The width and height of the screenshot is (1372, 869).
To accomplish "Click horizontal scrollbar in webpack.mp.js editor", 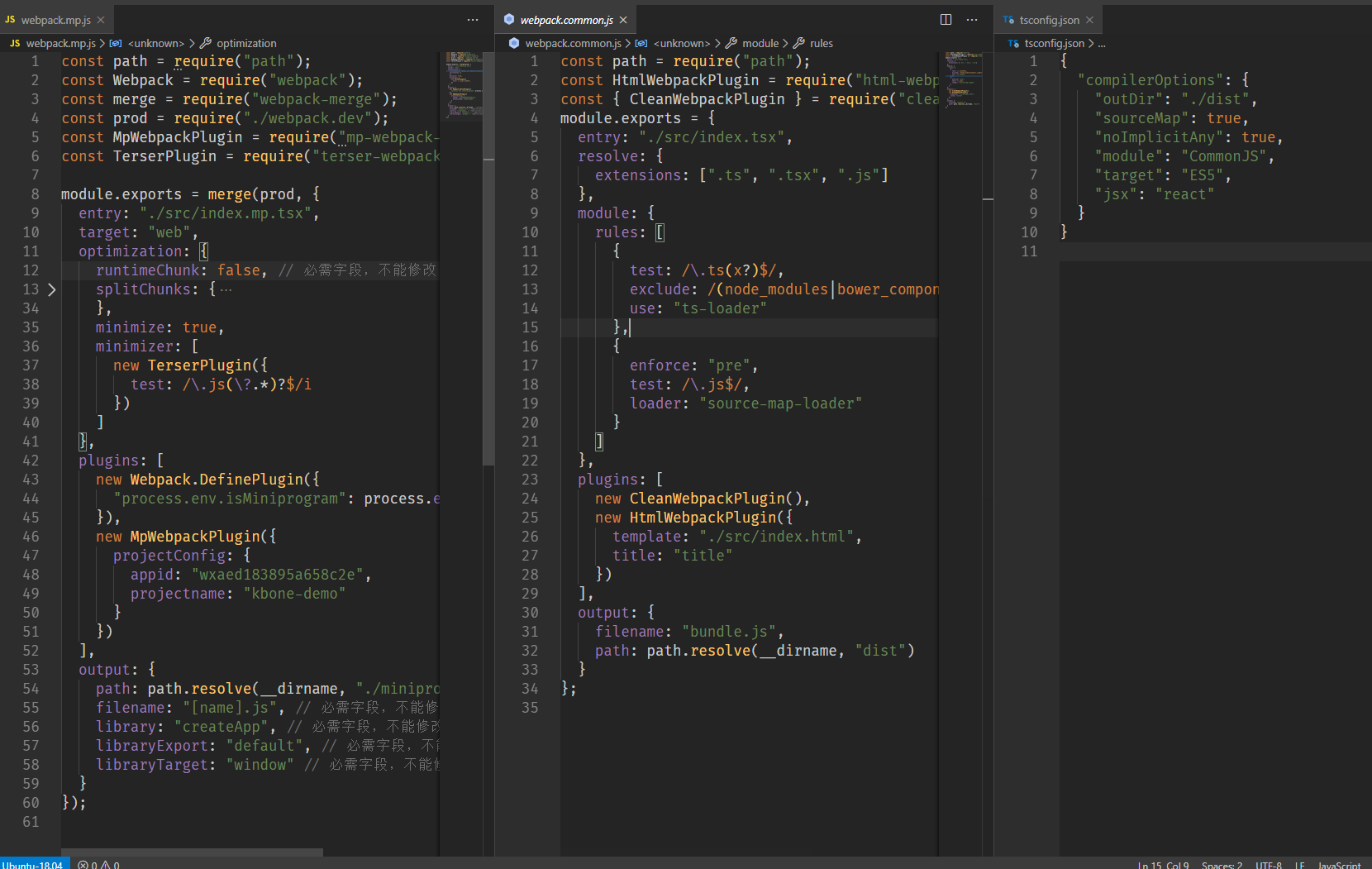I will [192, 852].
